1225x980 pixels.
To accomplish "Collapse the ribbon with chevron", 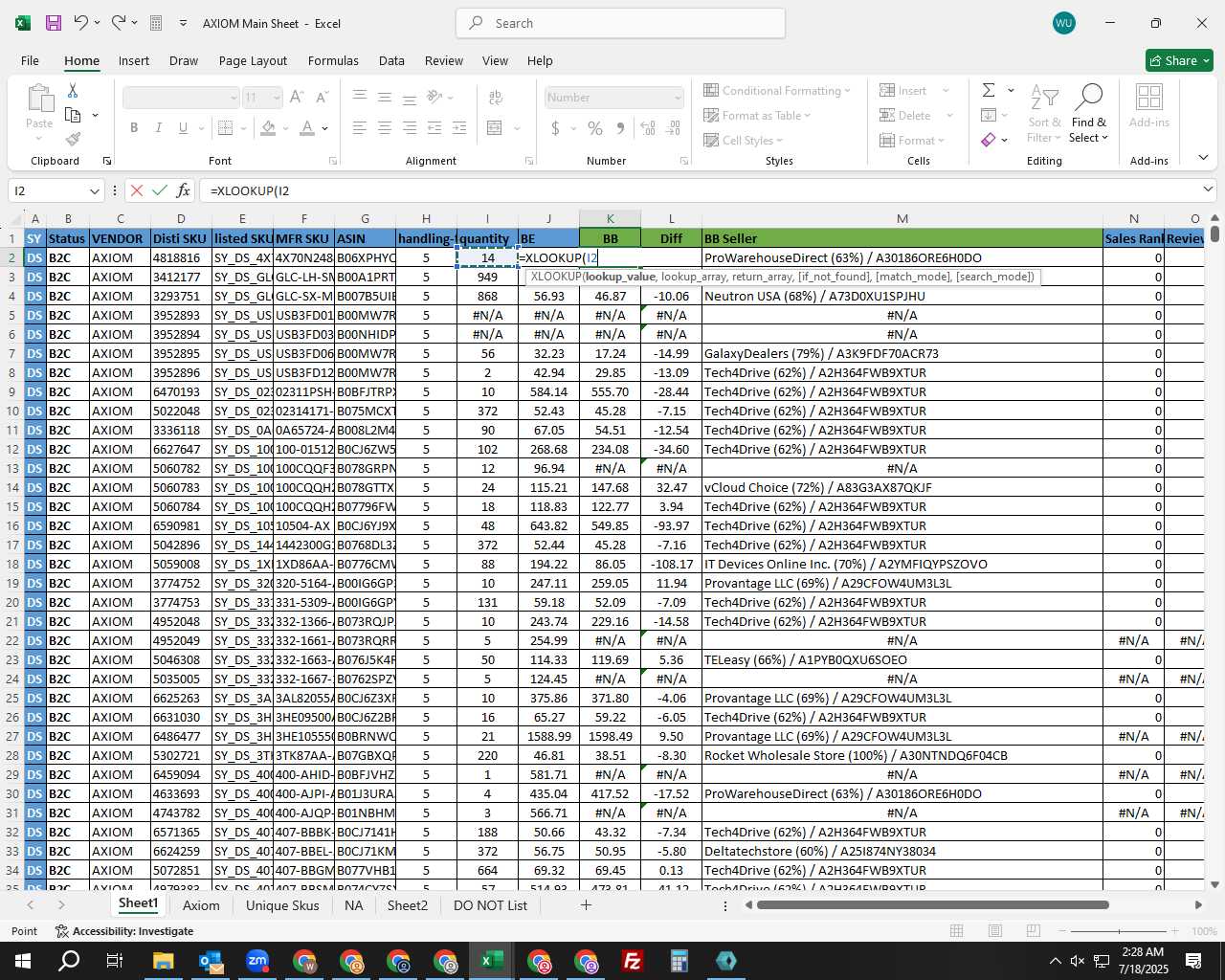I will (x=1203, y=157).
